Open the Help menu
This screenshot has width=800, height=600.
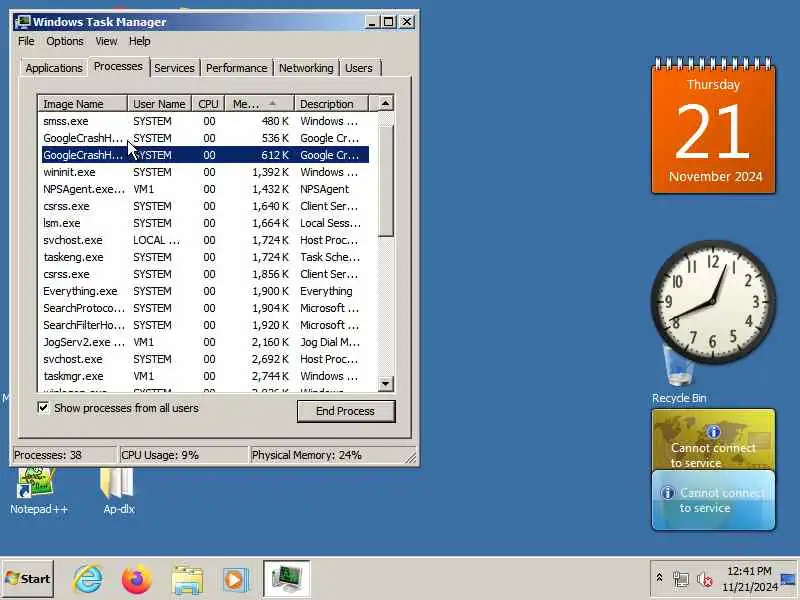pos(139,41)
